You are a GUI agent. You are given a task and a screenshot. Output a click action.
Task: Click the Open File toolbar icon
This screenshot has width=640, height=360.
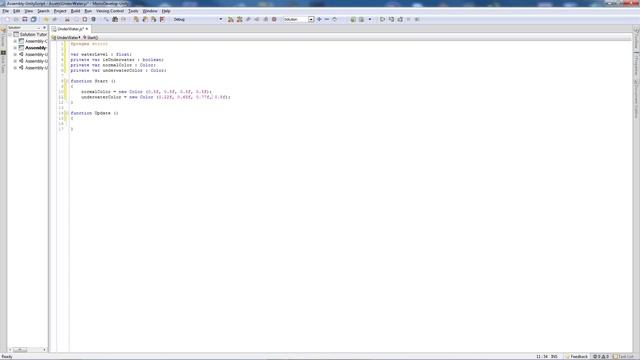[16, 19]
